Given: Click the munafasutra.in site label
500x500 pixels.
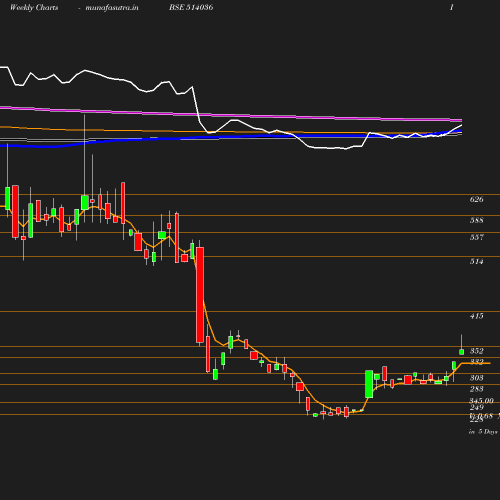Looking at the screenshot, I should point(112,7).
